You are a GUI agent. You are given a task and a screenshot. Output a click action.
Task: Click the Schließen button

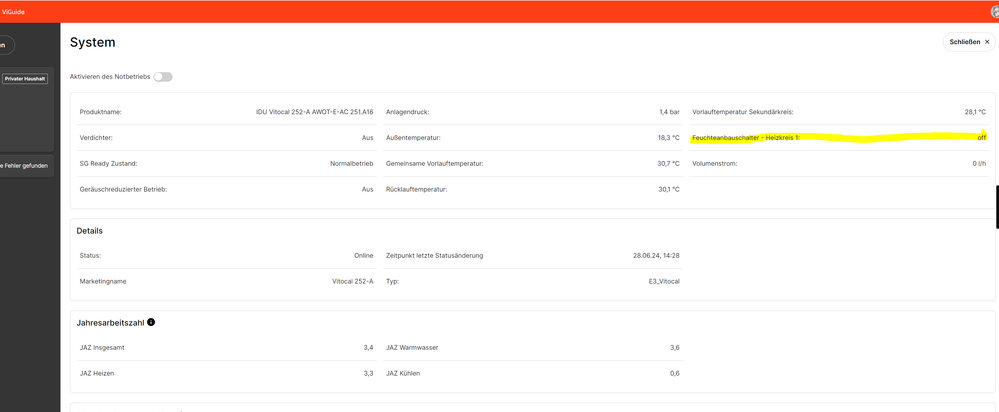(x=969, y=42)
